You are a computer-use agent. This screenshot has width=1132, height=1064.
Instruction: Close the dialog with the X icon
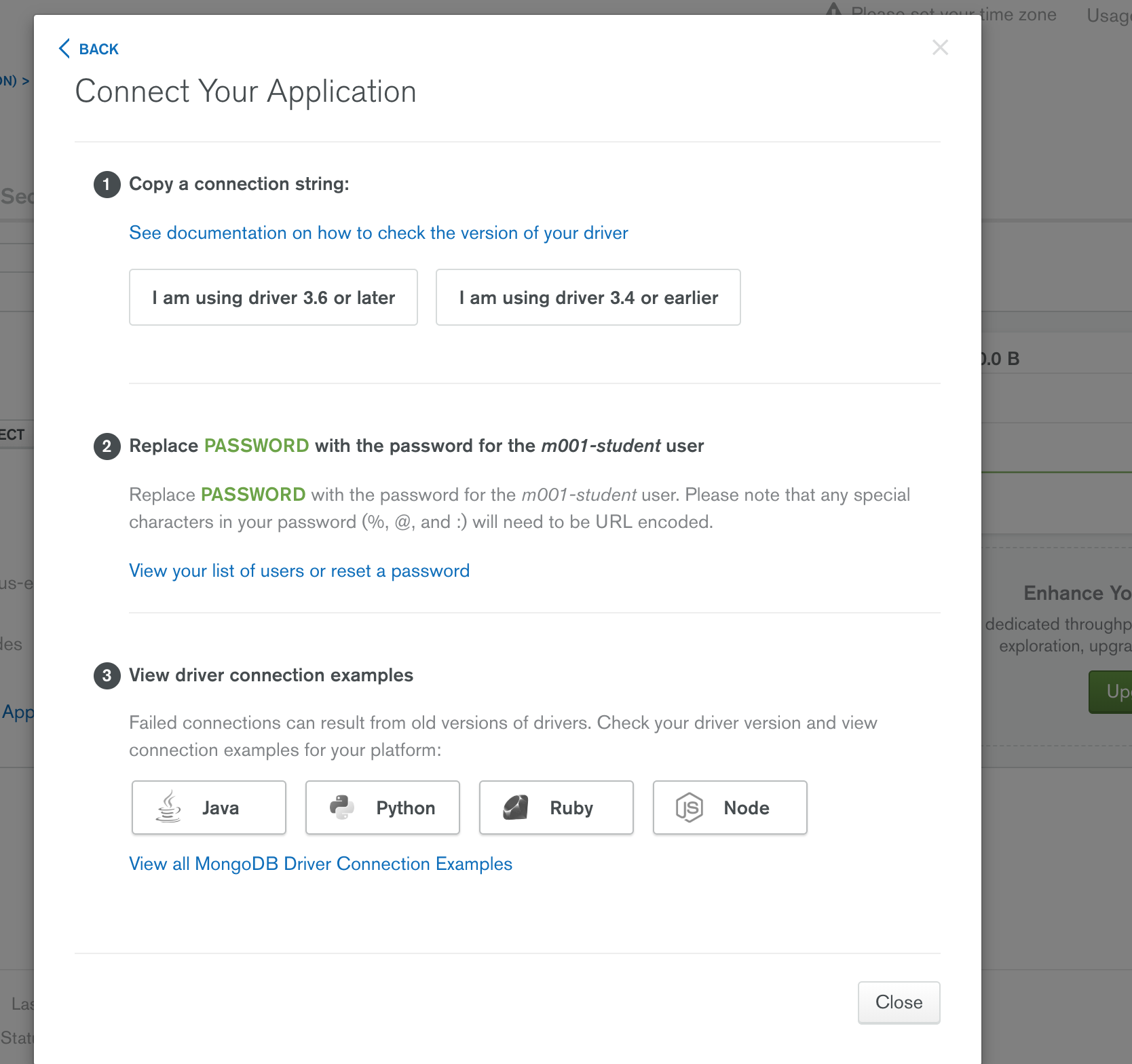pos(940,47)
